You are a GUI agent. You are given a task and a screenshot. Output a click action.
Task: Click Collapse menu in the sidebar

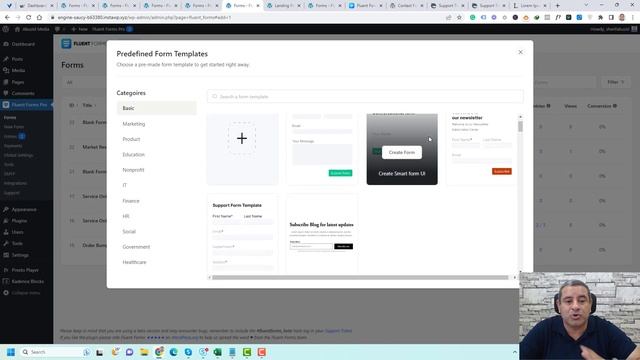[x=25, y=293]
